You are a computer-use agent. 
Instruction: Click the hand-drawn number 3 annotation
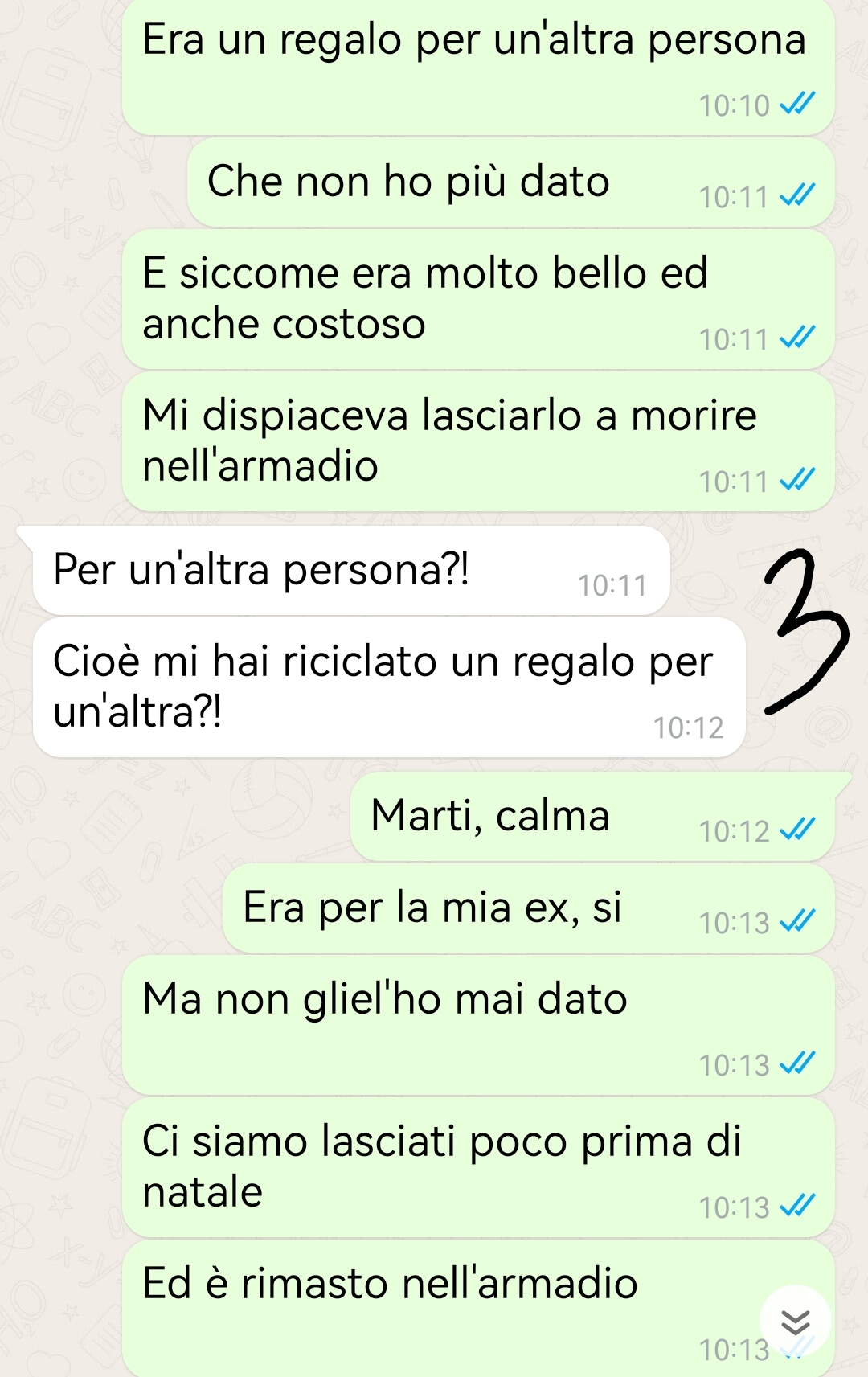pyautogui.click(x=805, y=631)
